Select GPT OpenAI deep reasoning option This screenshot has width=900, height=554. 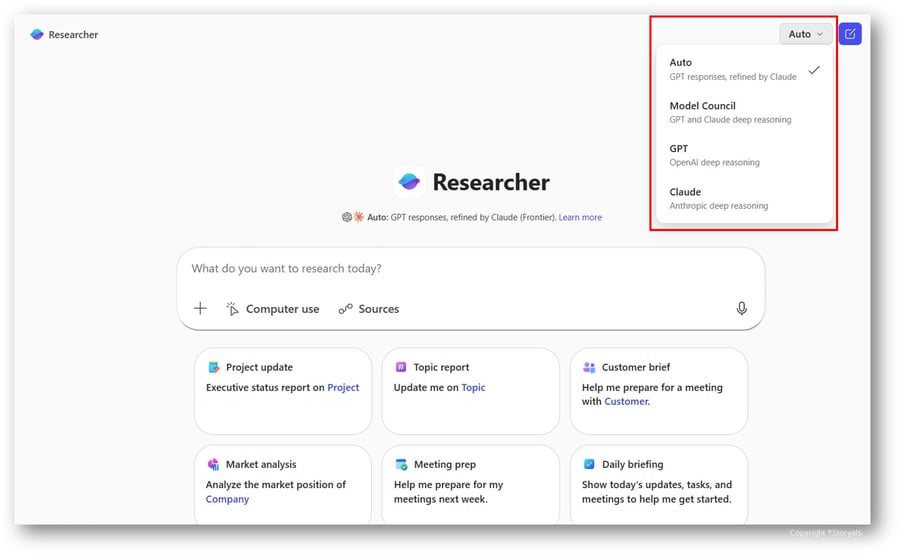744,155
